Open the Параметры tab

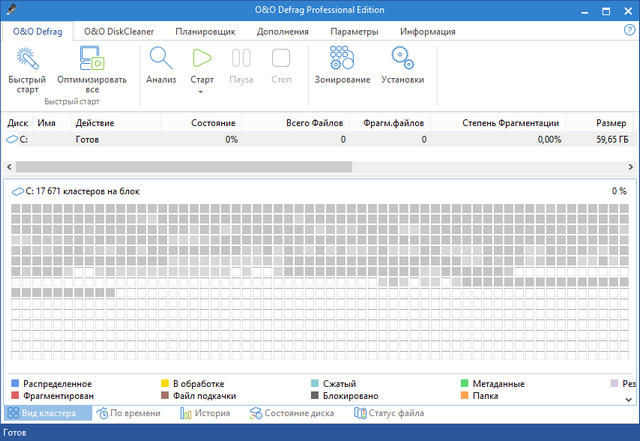coord(354,32)
